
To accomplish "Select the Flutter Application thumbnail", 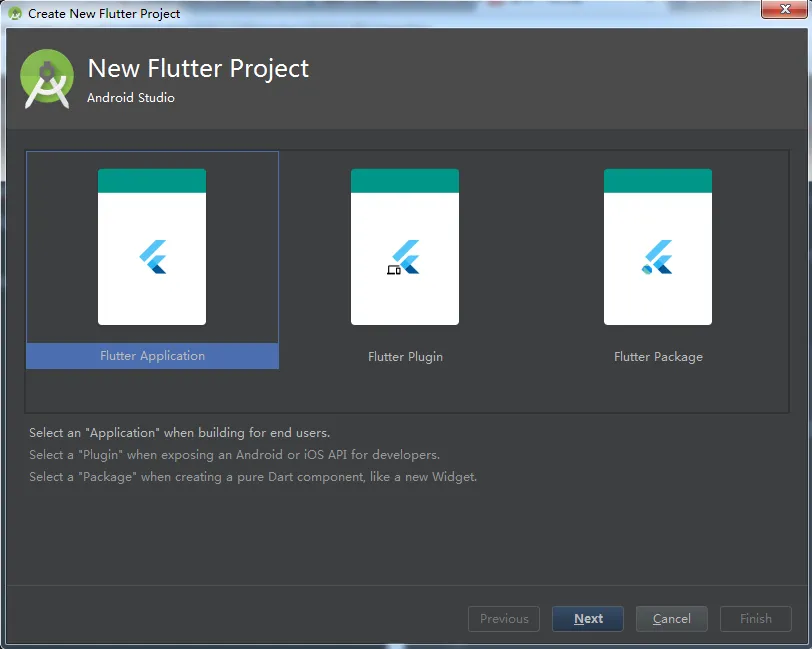I will click(x=152, y=247).
